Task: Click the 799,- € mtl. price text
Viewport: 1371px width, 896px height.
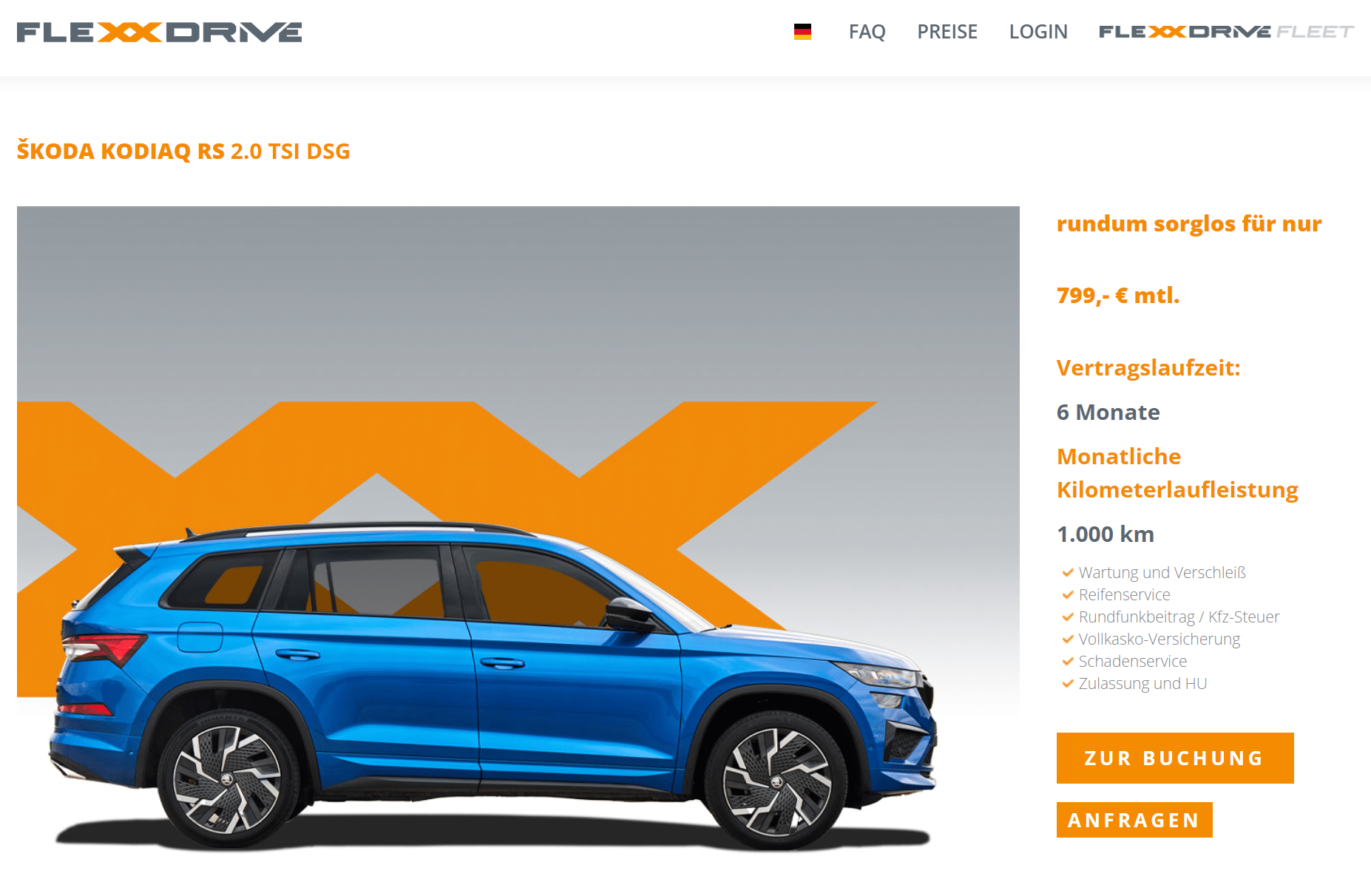Action: [1118, 295]
